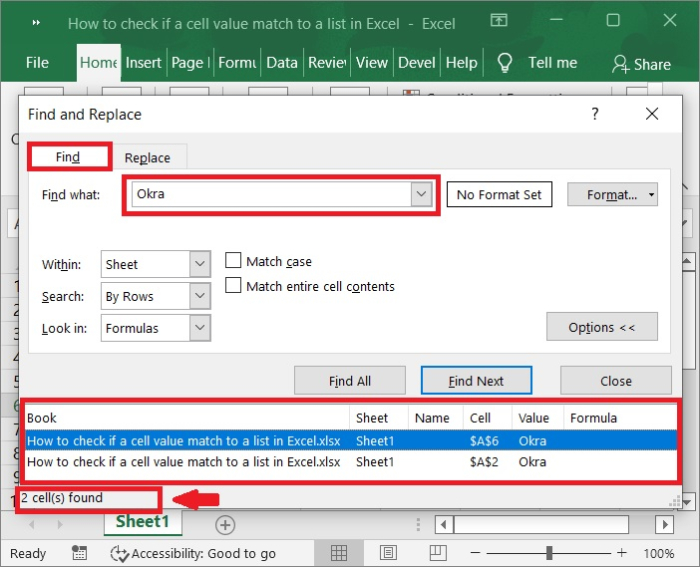Image resolution: width=700 pixels, height=567 pixels.
Task: Select the result row for cell $A$6
Action: (350, 441)
